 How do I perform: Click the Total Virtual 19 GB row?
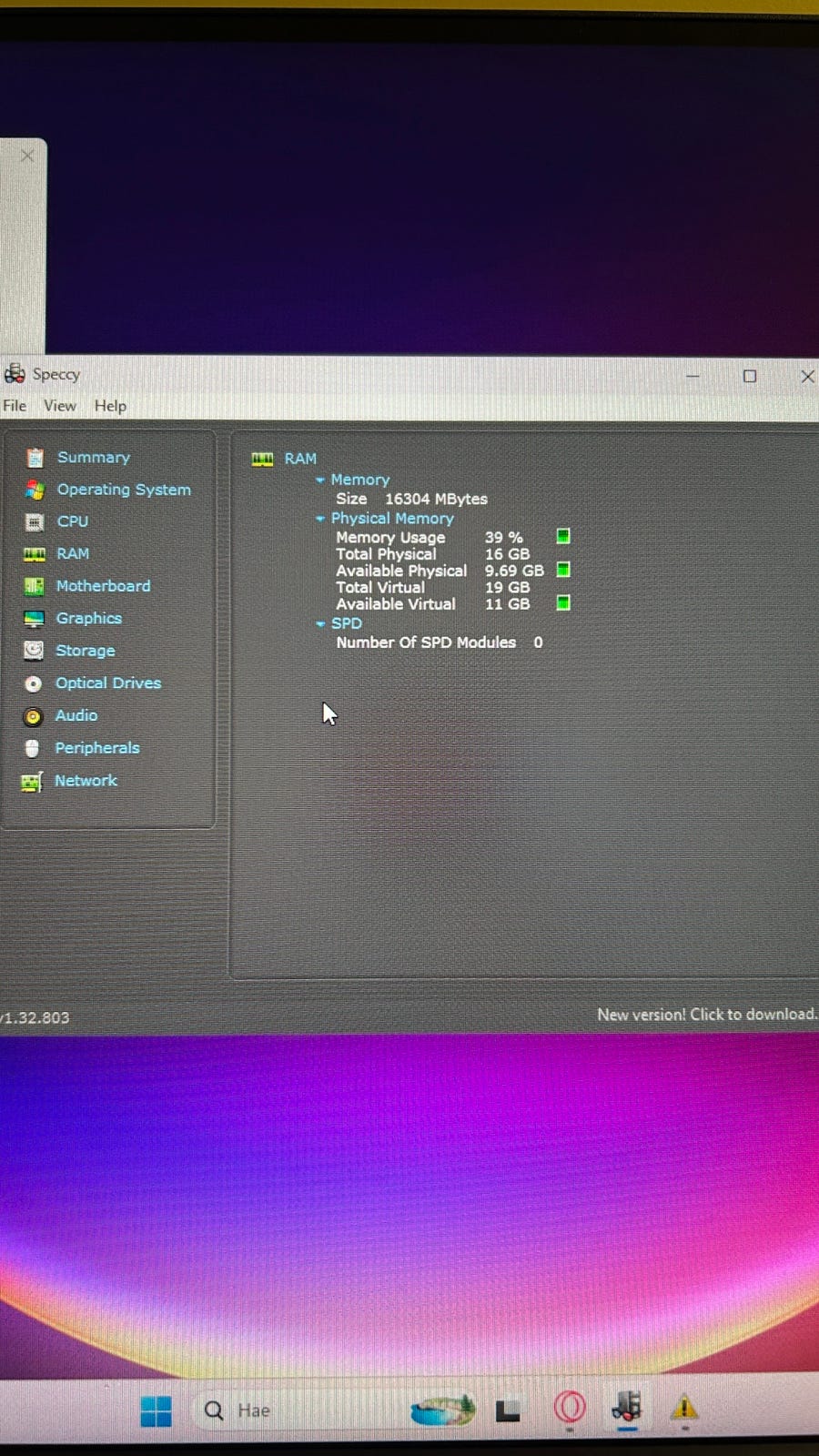[432, 587]
